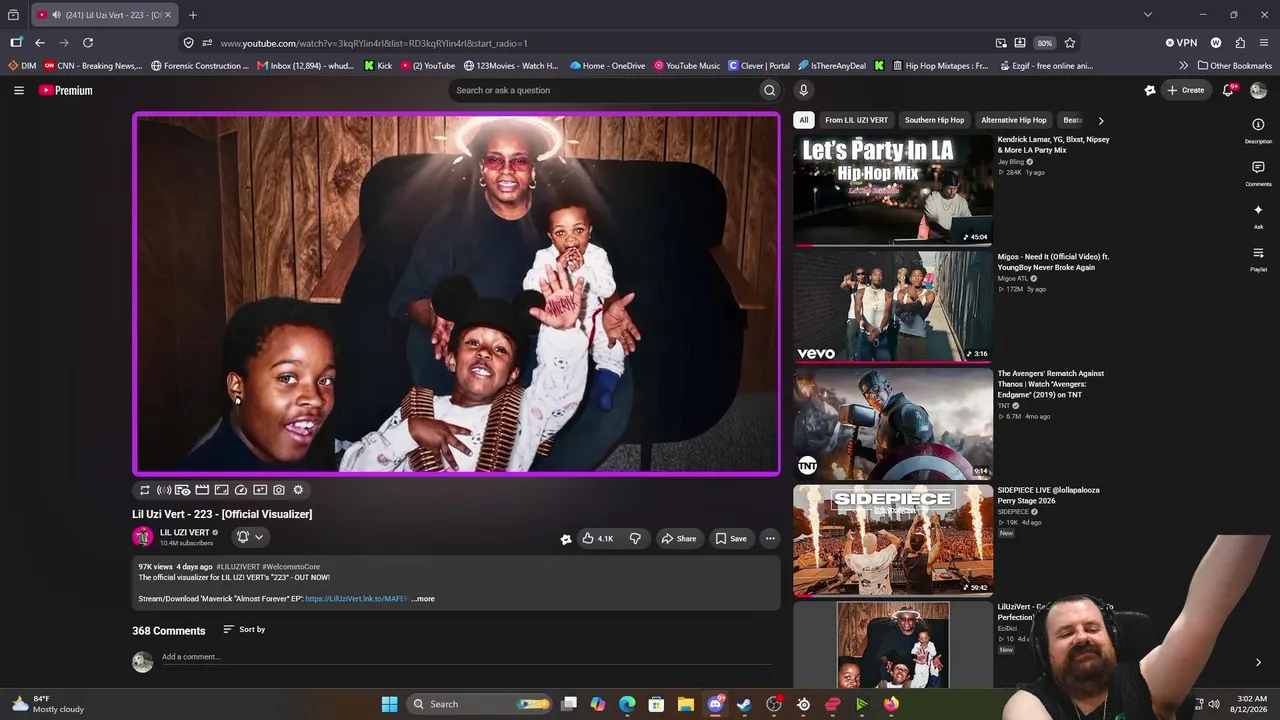Open the Comments panel icon
Viewport: 1280px width, 720px height.
(1258, 173)
